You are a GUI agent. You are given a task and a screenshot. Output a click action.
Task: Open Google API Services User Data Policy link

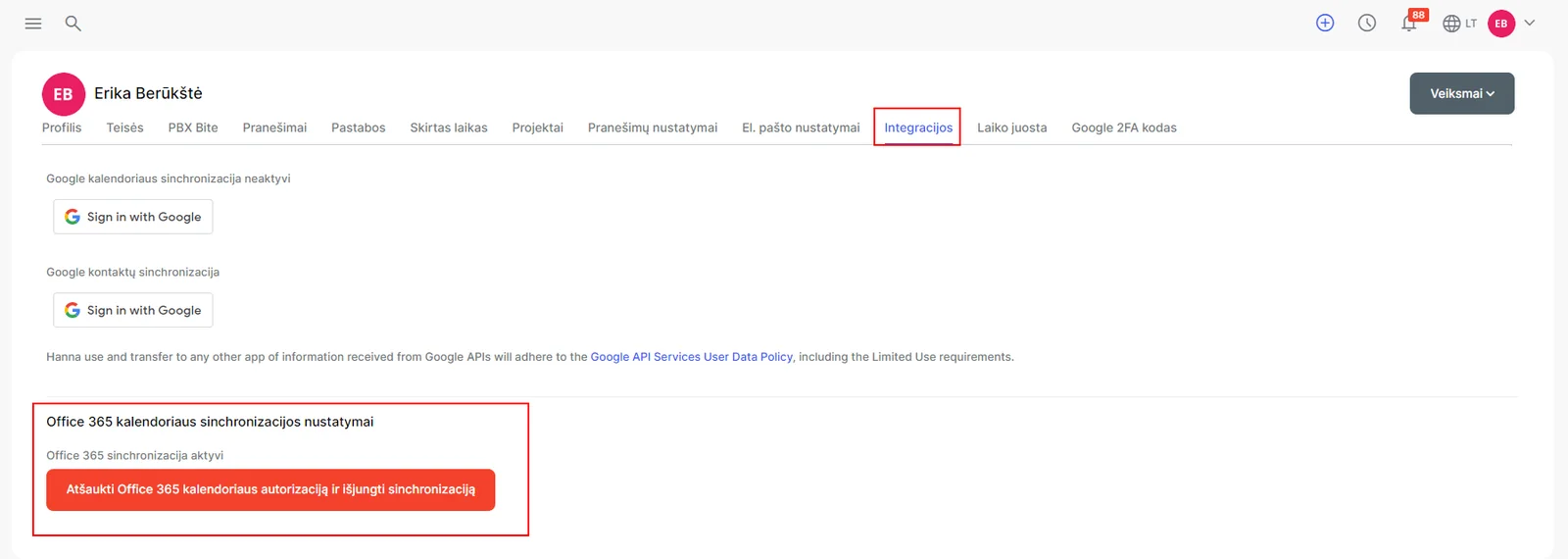point(692,357)
